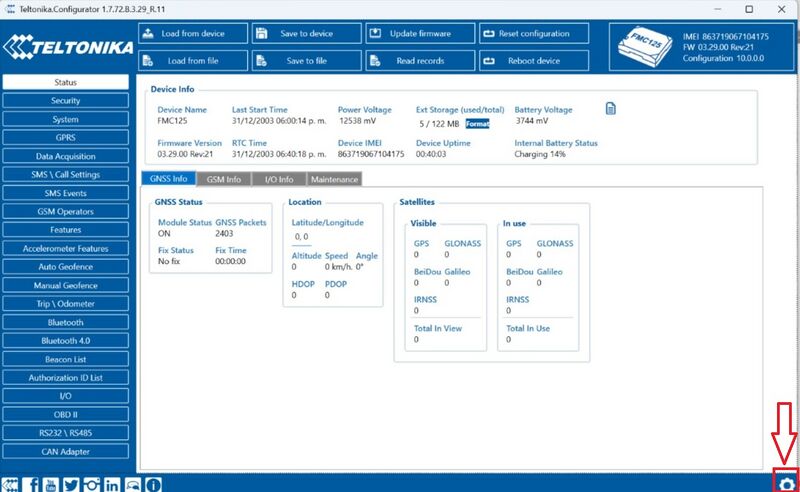Switch to the Maintenance tab

tap(334, 179)
